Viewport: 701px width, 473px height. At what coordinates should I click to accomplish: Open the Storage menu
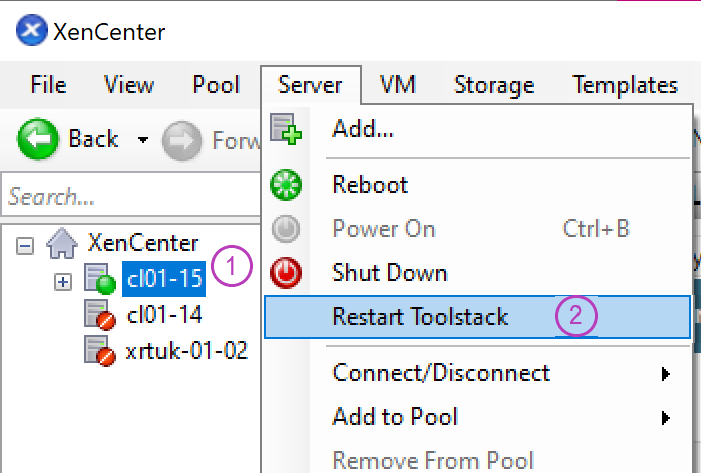[494, 85]
